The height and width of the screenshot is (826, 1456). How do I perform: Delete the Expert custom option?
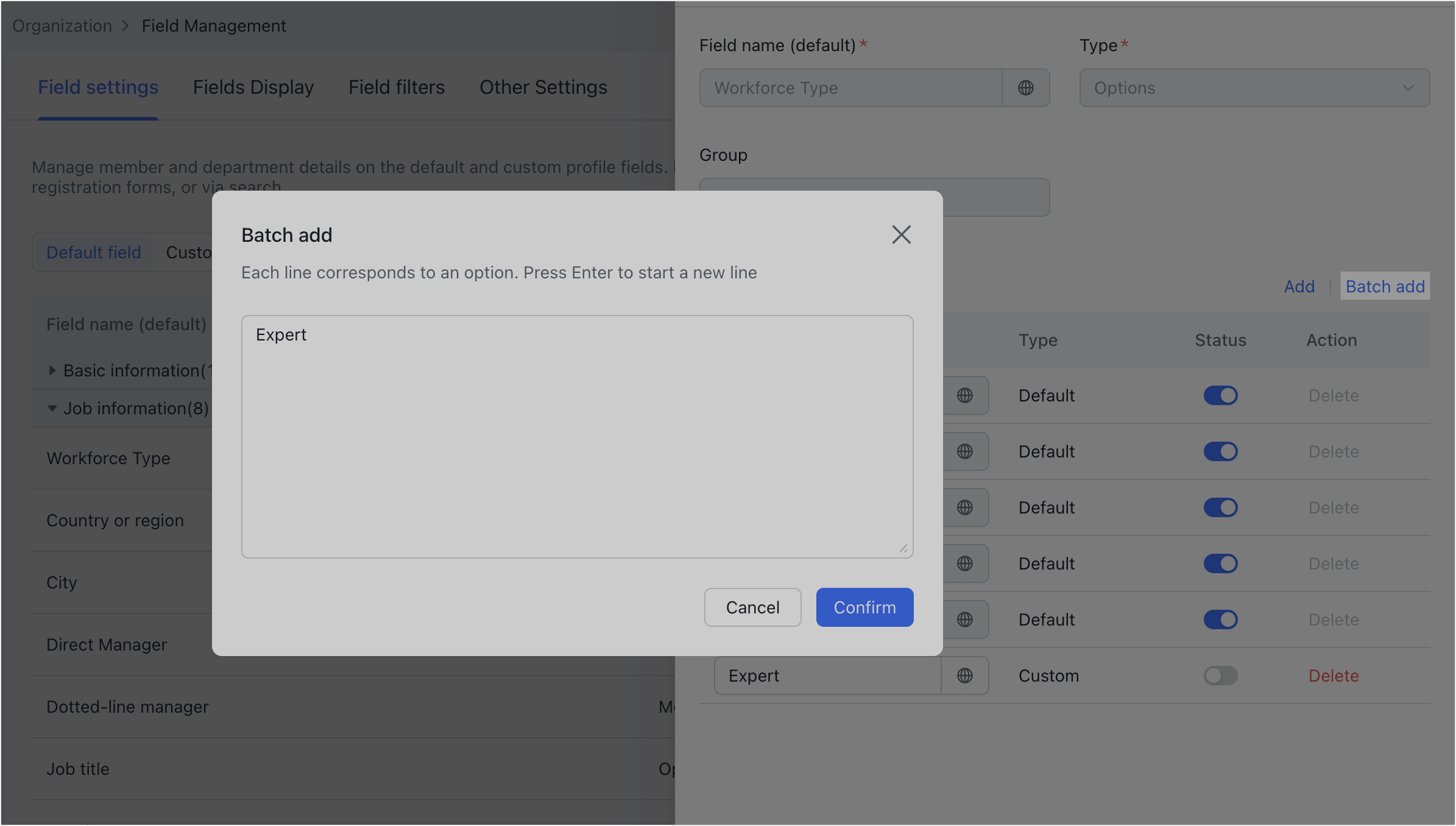click(x=1334, y=676)
